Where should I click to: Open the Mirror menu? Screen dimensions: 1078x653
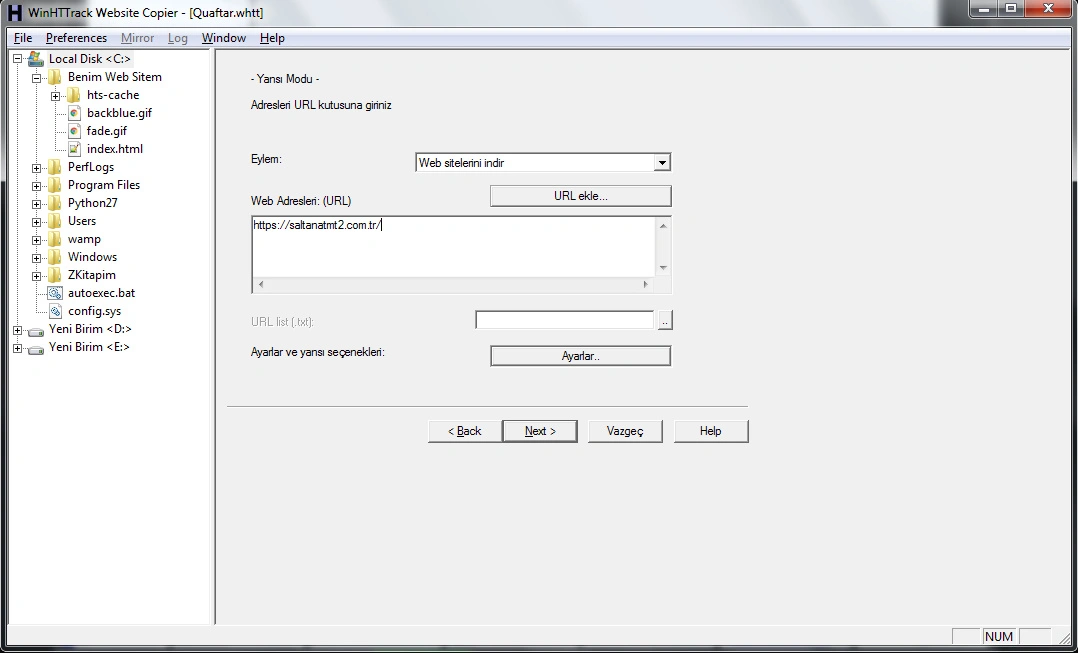coord(138,38)
